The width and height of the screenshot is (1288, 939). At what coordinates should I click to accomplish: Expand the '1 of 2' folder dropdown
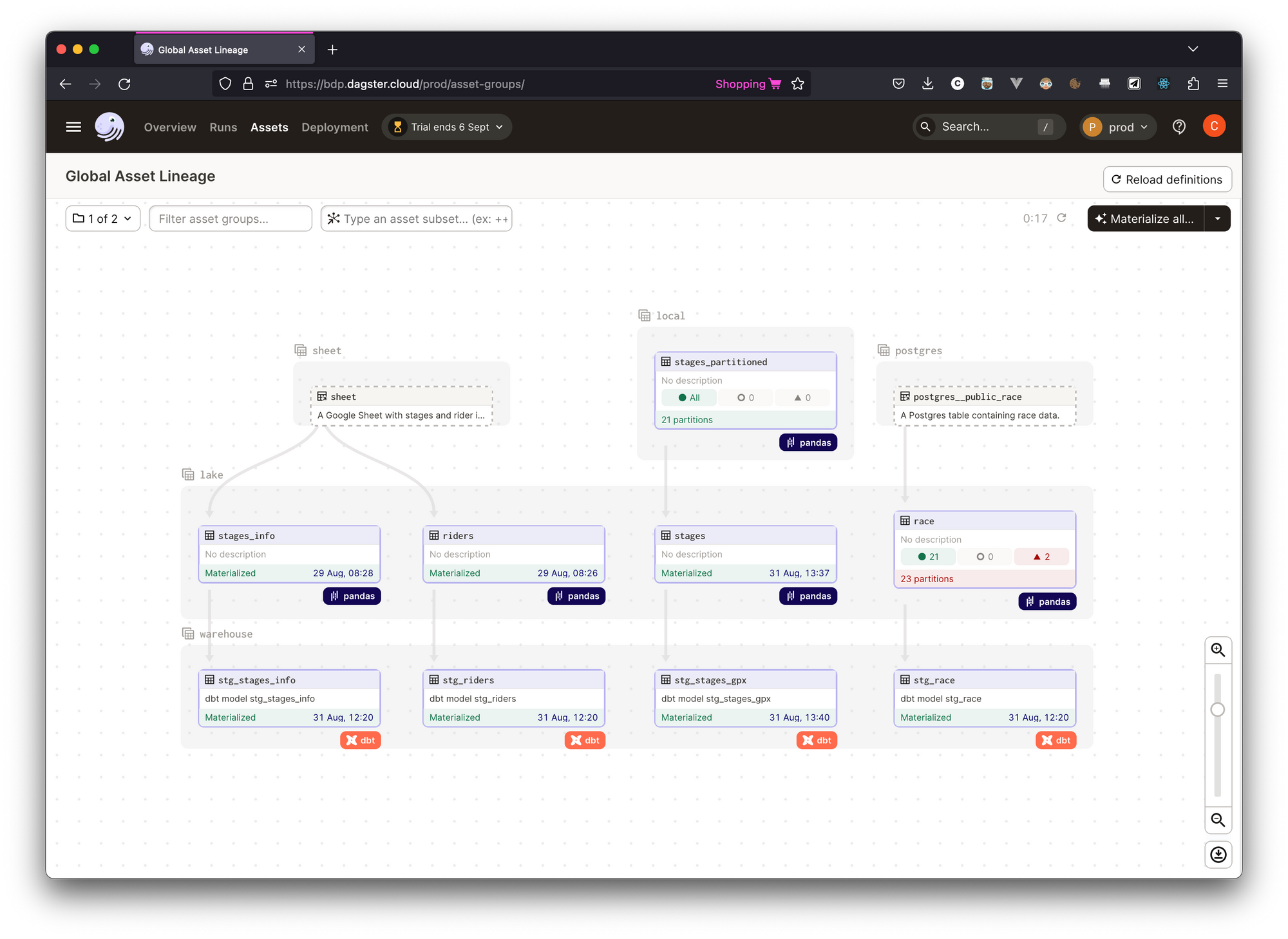pos(103,219)
